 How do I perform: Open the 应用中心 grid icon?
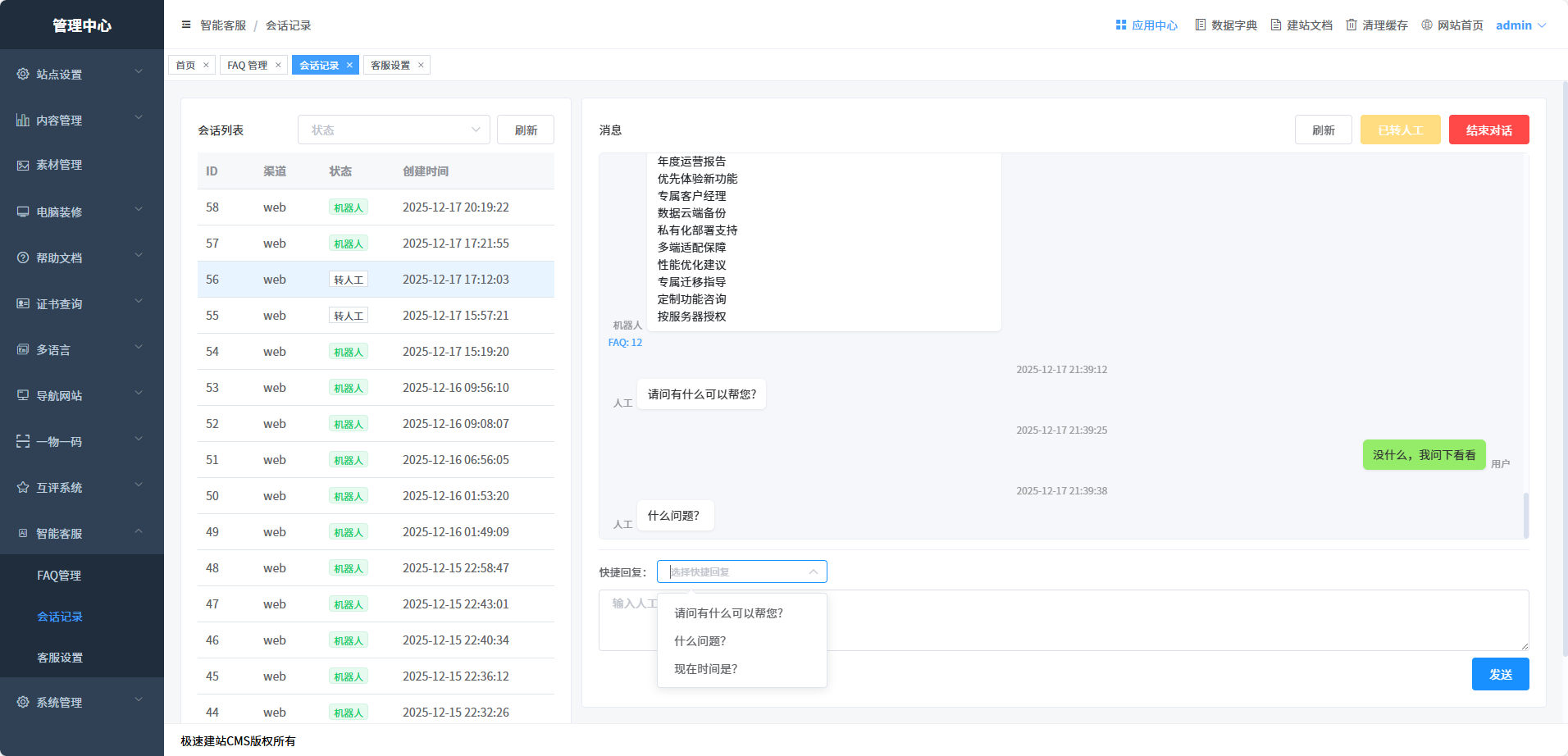[1120, 25]
